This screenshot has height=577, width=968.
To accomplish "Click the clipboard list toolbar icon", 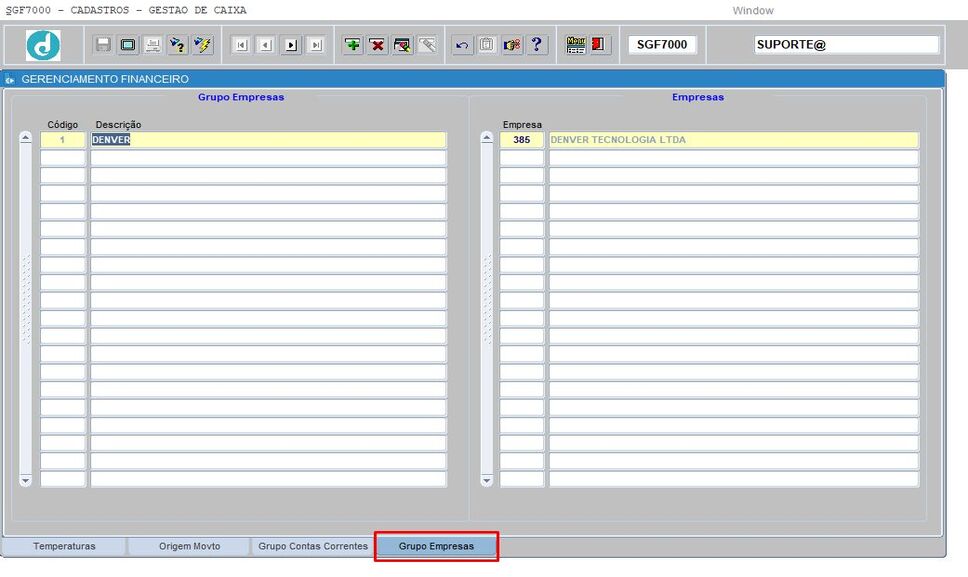I will pyautogui.click(x=486, y=44).
